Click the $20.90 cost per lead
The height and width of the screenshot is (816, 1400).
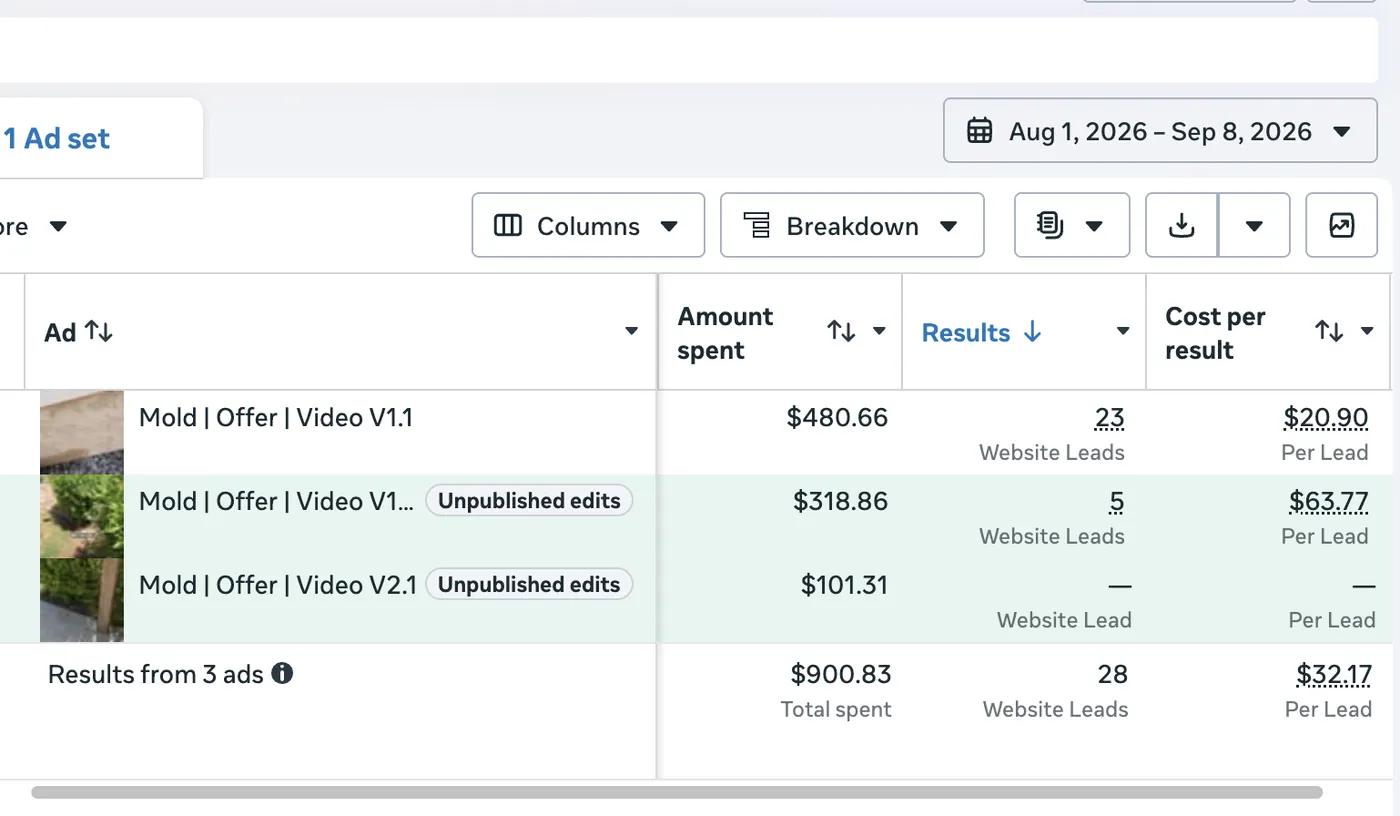click(1326, 418)
